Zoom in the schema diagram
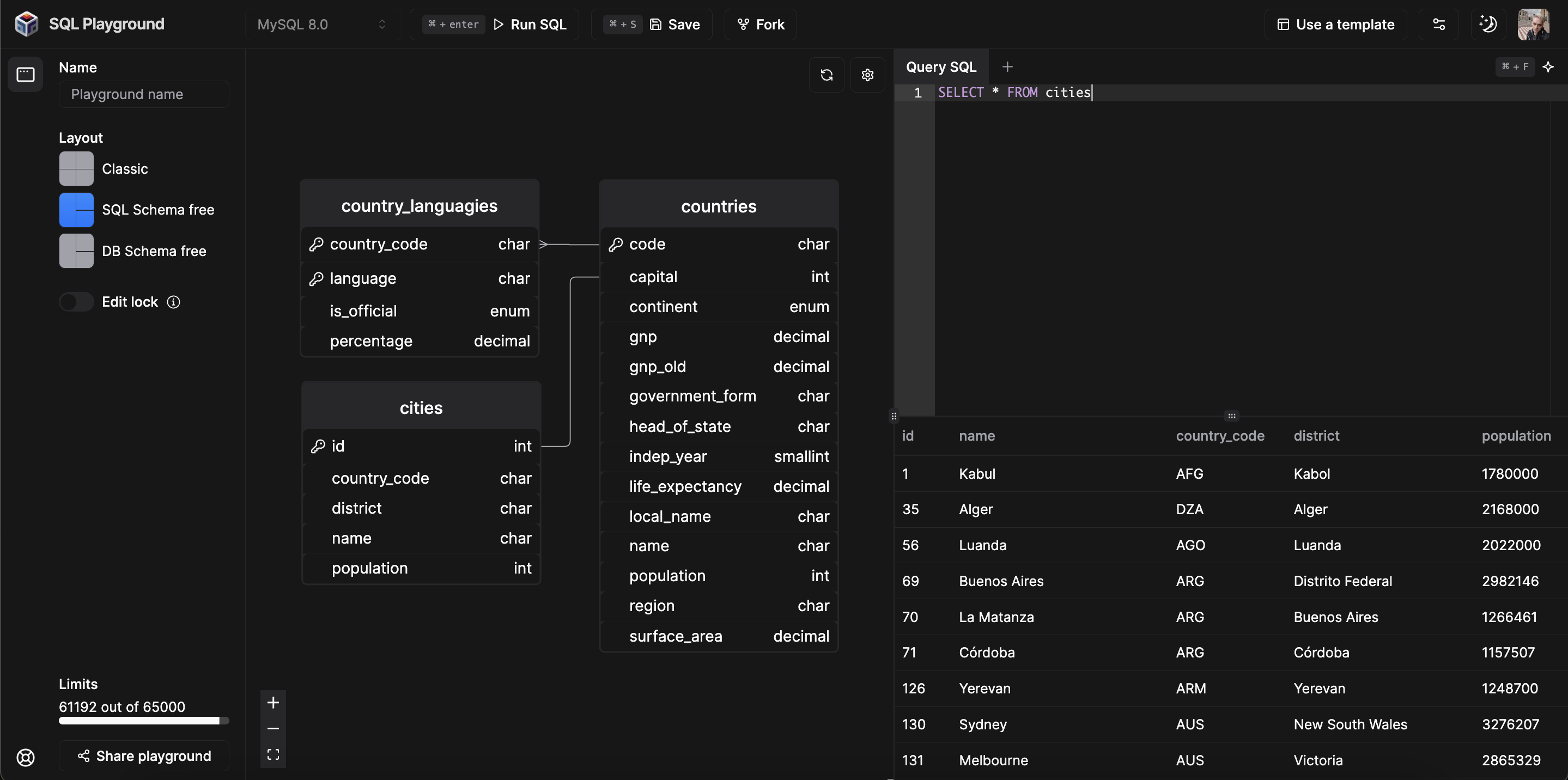 pyautogui.click(x=274, y=703)
